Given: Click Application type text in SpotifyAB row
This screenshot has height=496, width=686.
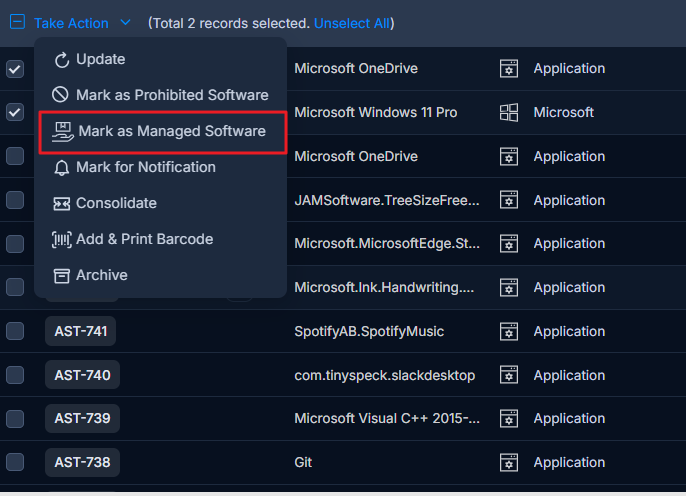Looking at the screenshot, I should click(569, 332).
